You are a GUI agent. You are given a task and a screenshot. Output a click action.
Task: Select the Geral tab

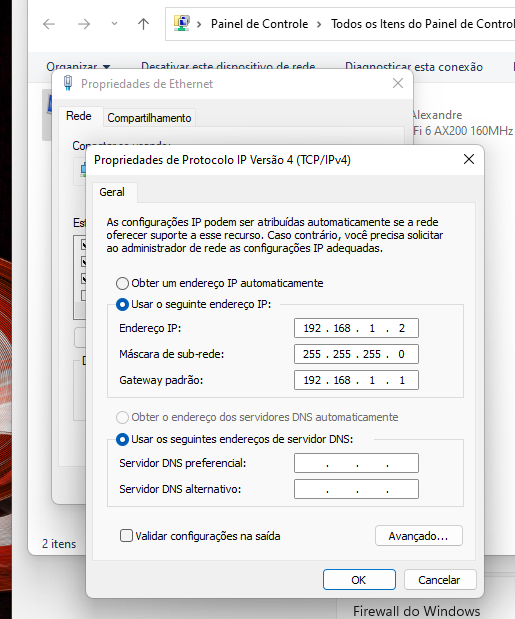point(112,192)
